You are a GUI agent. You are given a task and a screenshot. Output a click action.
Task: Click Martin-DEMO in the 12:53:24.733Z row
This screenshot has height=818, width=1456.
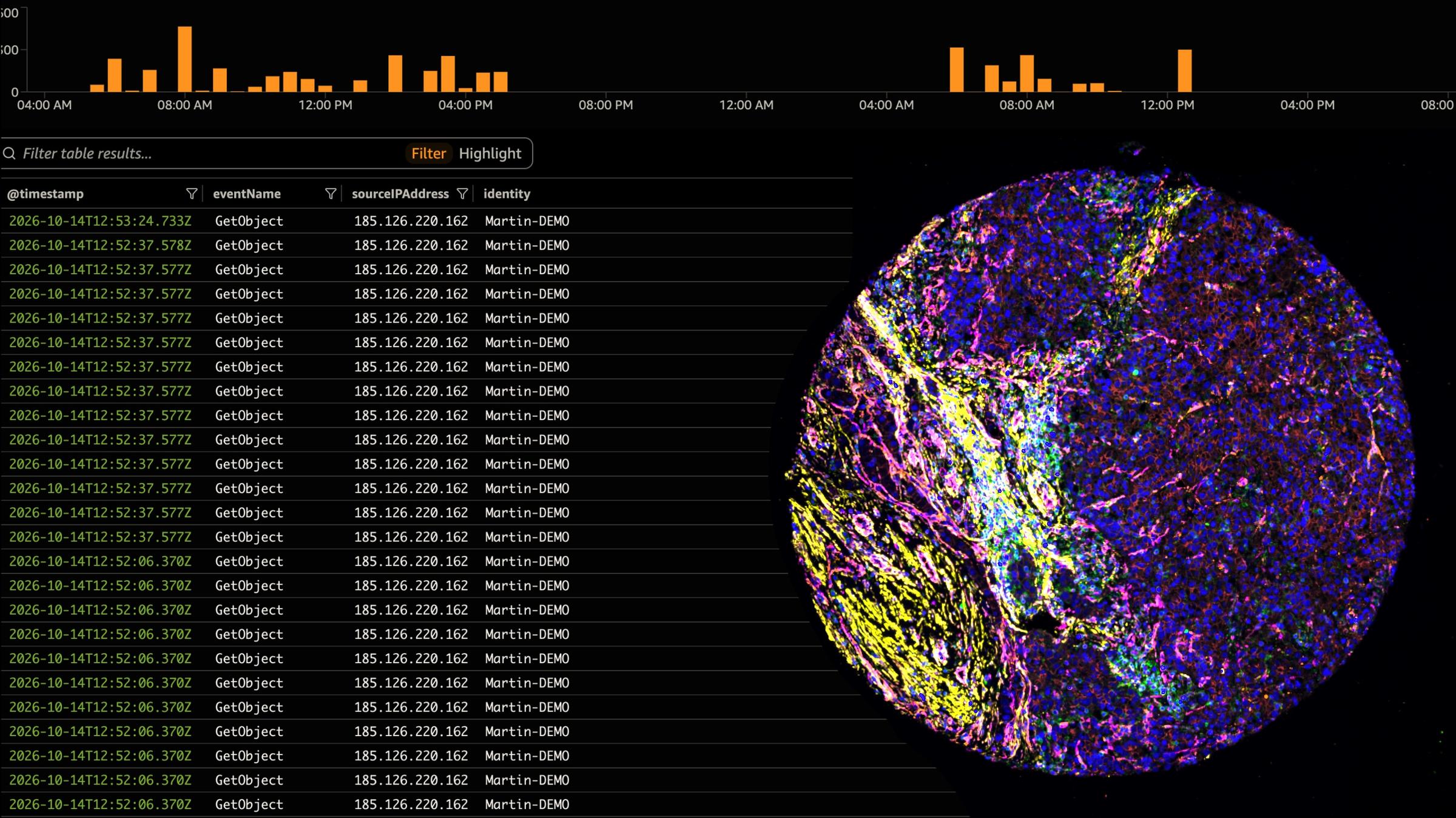pos(527,221)
